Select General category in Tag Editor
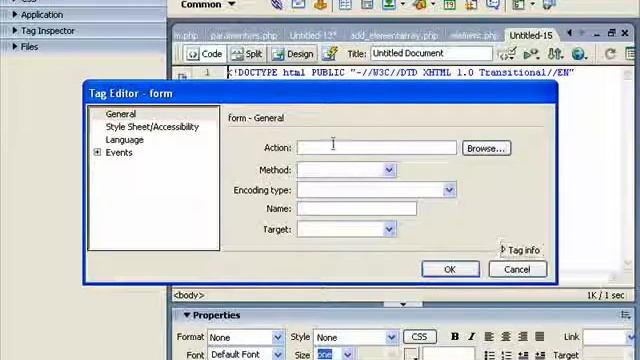Image resolution: width=640 pixels, height=360 pixels. click(x=121, y=114)
